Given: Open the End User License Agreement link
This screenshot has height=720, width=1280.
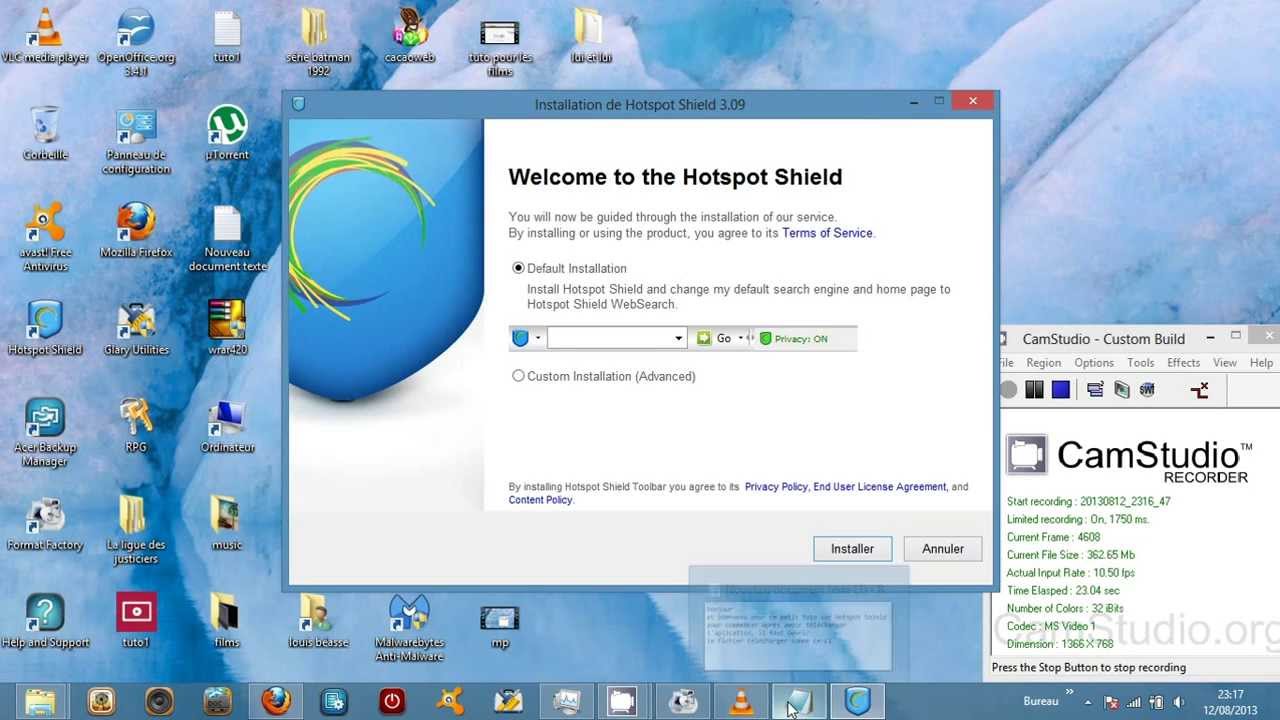Looking at the screenshot, I should 879,487.
